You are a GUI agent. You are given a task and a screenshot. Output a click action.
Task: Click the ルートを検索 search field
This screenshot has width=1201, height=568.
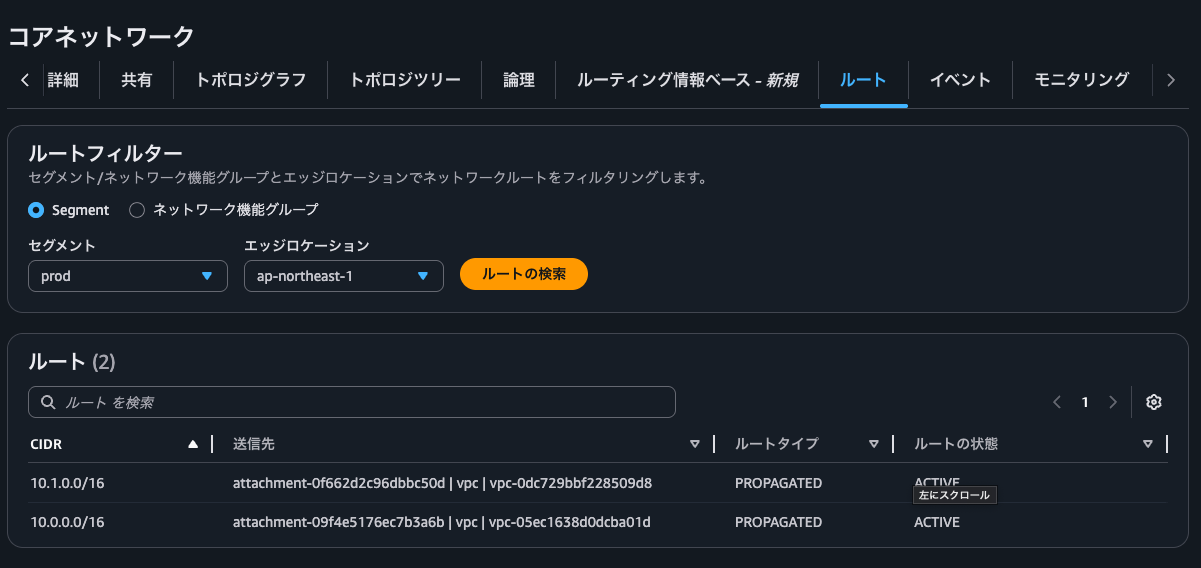tap(352, 402)
